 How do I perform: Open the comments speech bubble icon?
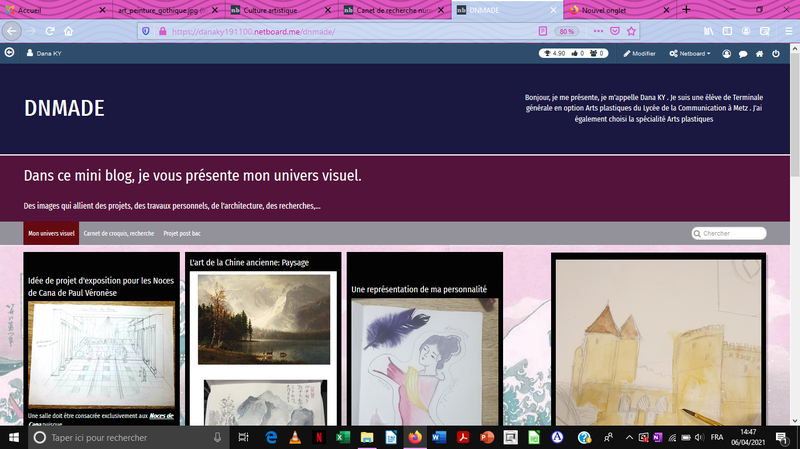(x=743, y=53)
